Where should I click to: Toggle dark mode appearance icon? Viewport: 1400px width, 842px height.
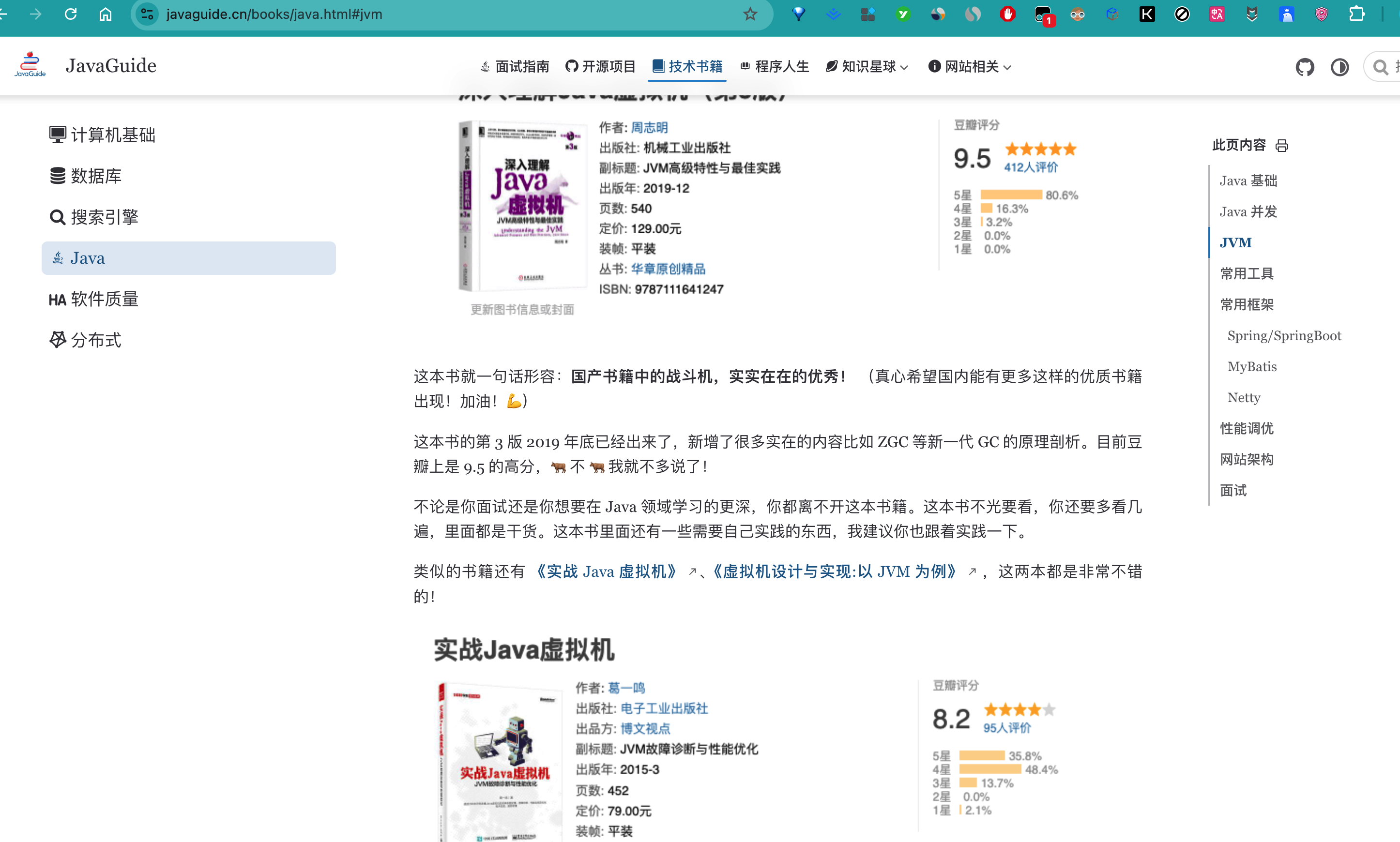click(x=1340, y=67)
